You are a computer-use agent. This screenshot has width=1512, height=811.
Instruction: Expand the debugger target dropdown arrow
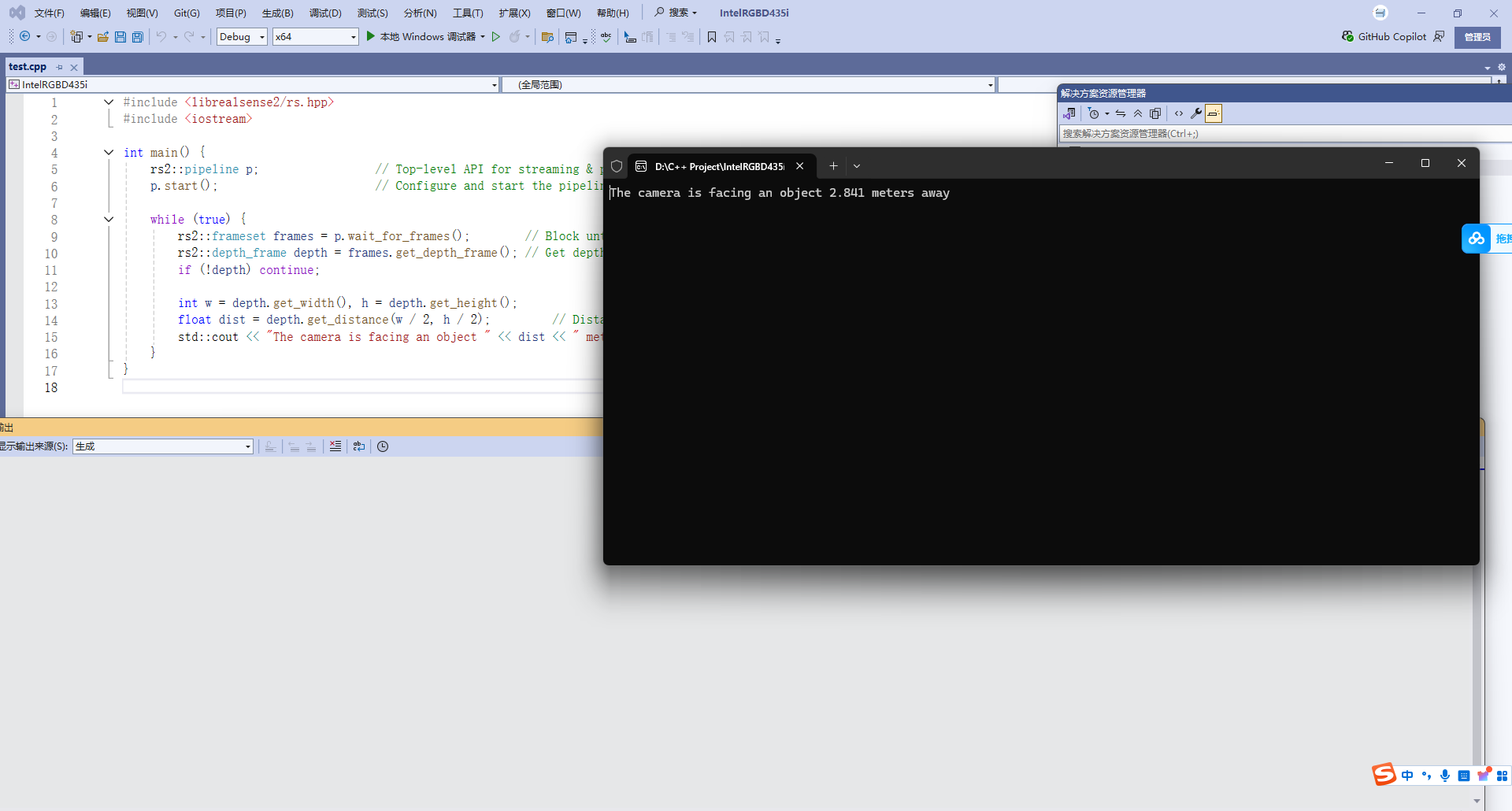coord(483,36)
